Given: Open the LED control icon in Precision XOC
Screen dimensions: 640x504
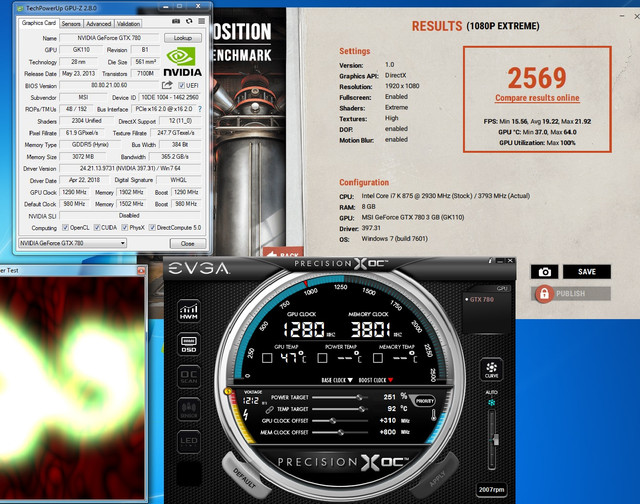Looking at the screenshot, I should click(x=189, y=442).
